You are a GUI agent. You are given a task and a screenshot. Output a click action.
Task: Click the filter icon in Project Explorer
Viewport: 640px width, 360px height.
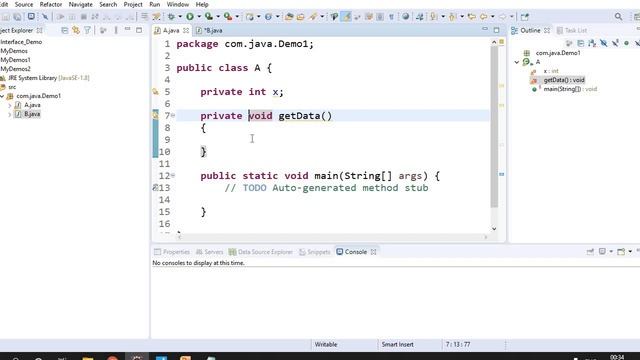tap(87, 30)
